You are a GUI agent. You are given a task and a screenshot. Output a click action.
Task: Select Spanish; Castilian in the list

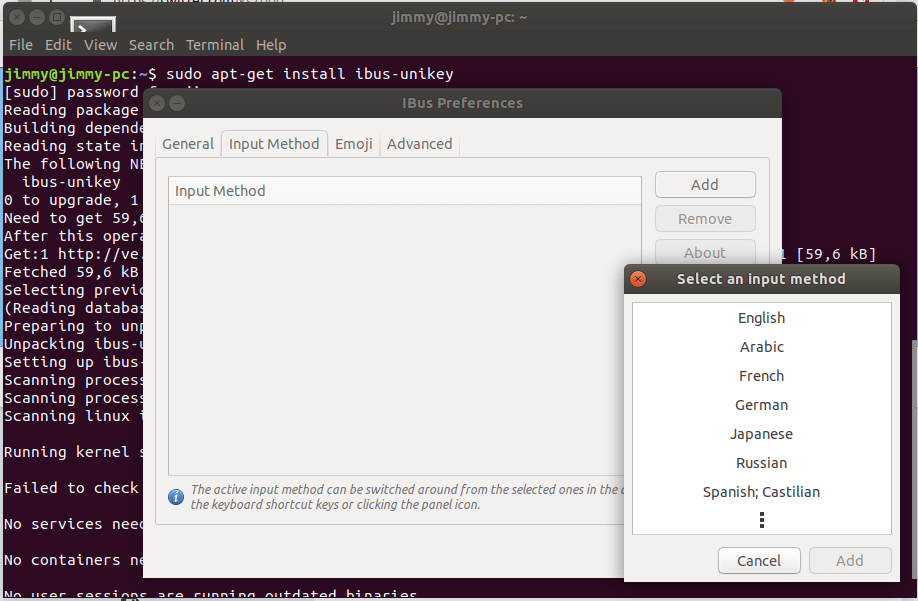tap(761, 492)
